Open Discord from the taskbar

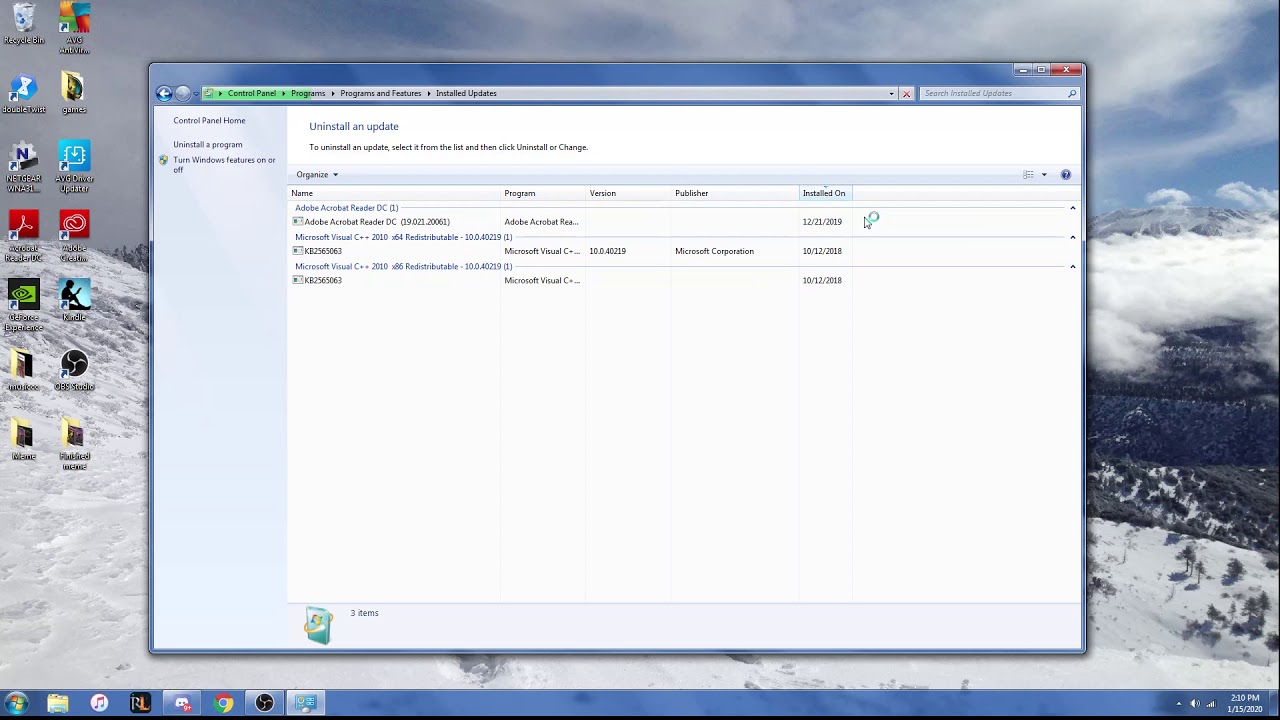point(182,703)
